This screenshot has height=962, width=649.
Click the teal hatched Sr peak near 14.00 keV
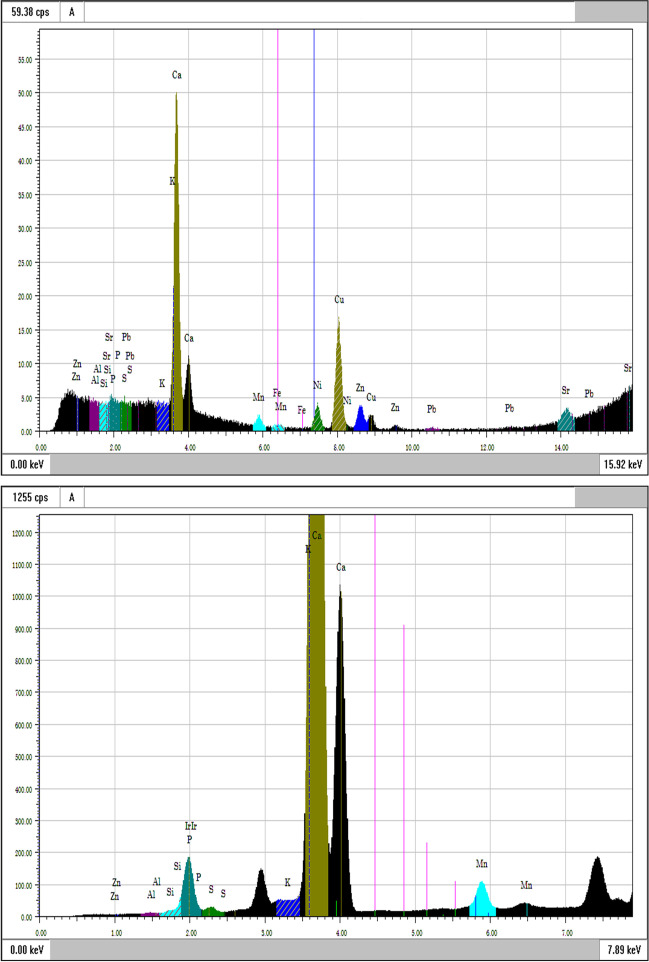tap(566, 420)
